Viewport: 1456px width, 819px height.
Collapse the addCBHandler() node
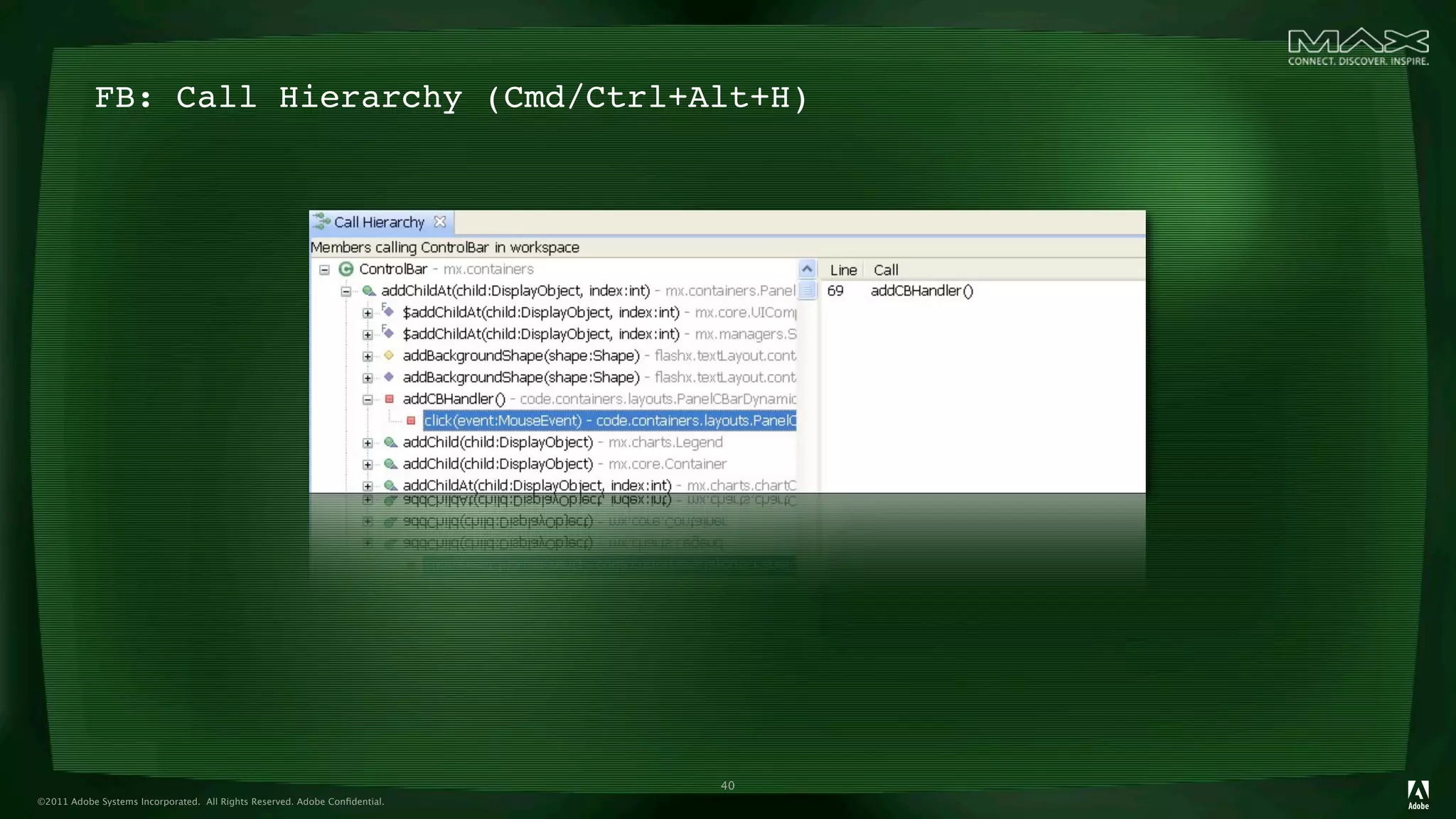[368, 400]
